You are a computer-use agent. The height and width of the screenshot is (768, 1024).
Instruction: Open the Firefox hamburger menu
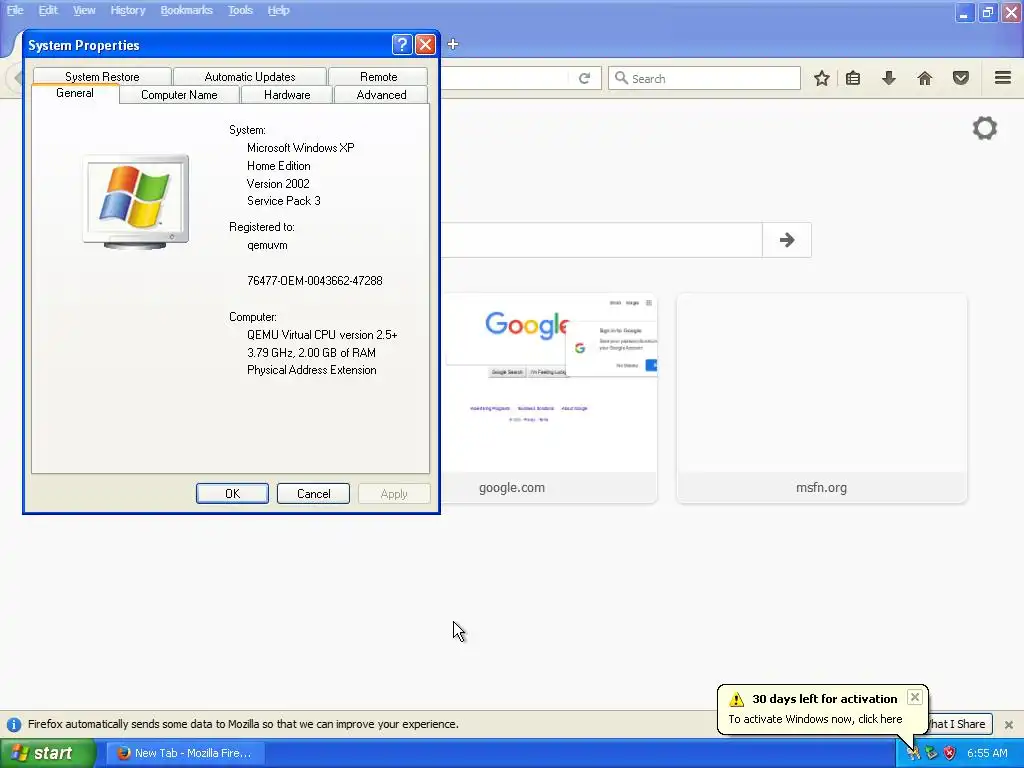[1003, 78]
